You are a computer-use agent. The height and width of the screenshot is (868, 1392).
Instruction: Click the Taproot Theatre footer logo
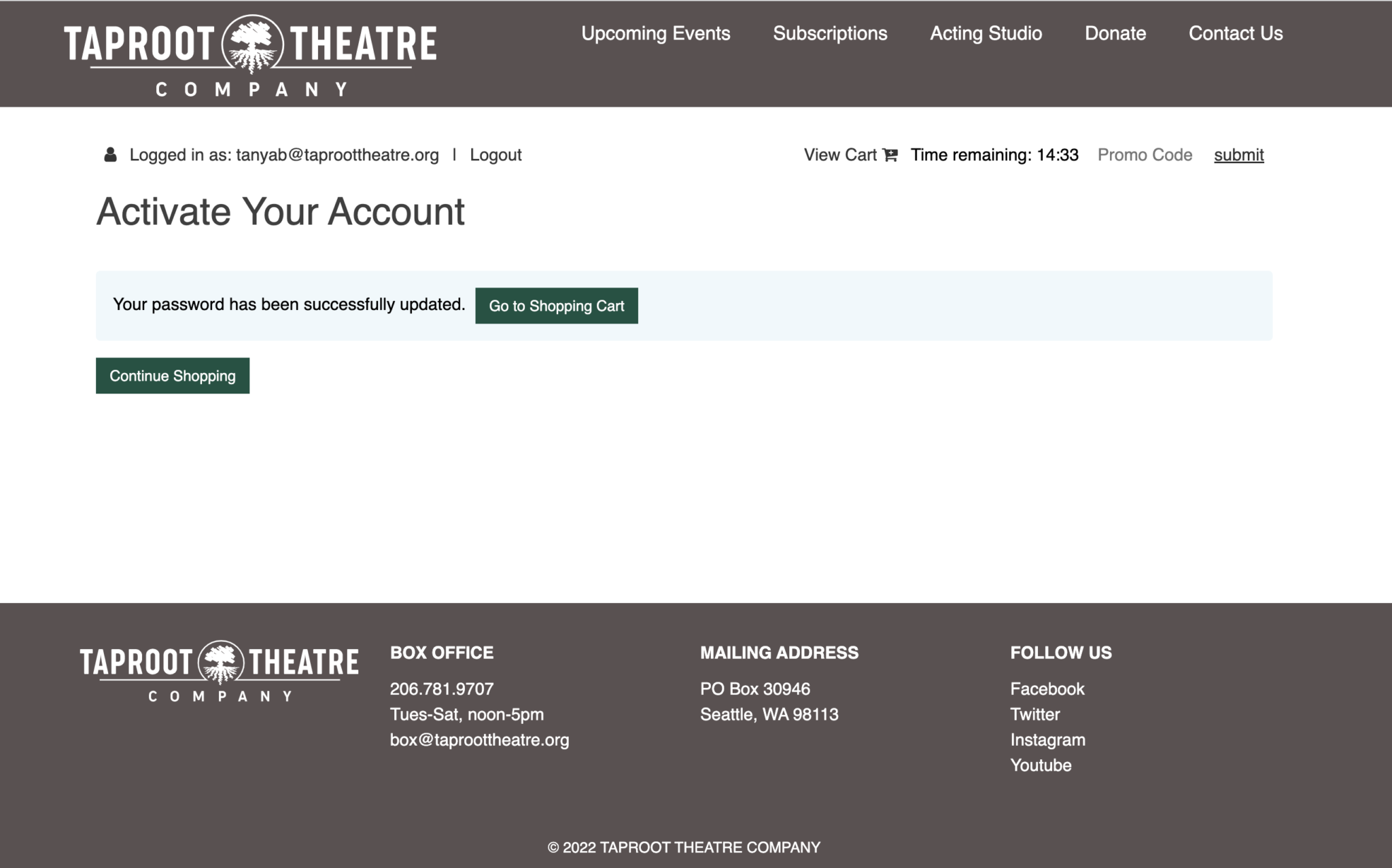pyautogui.click(x=220, y=671)
